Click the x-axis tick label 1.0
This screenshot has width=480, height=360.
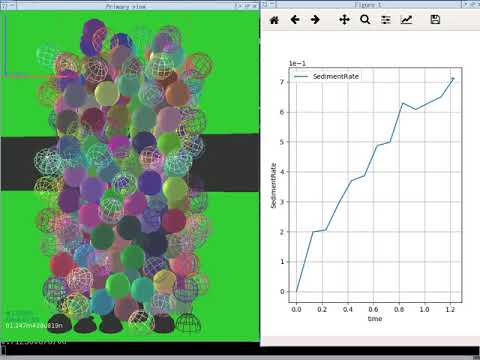click(x=424, y=309)
